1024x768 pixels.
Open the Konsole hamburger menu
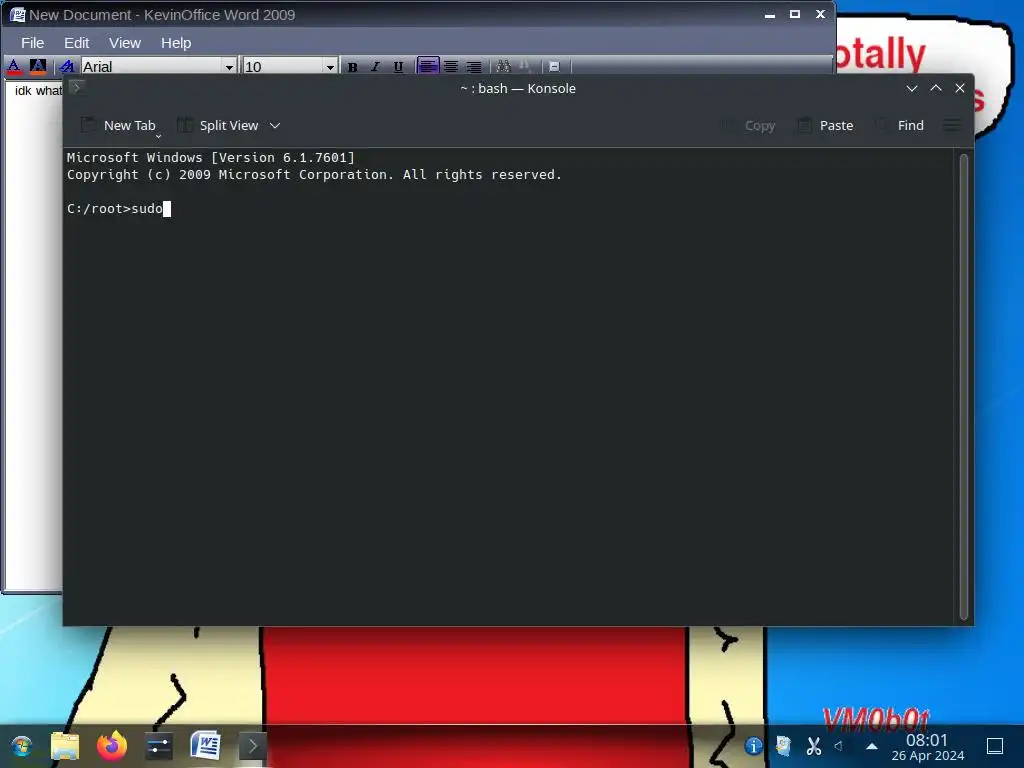[x=952, y=125]
